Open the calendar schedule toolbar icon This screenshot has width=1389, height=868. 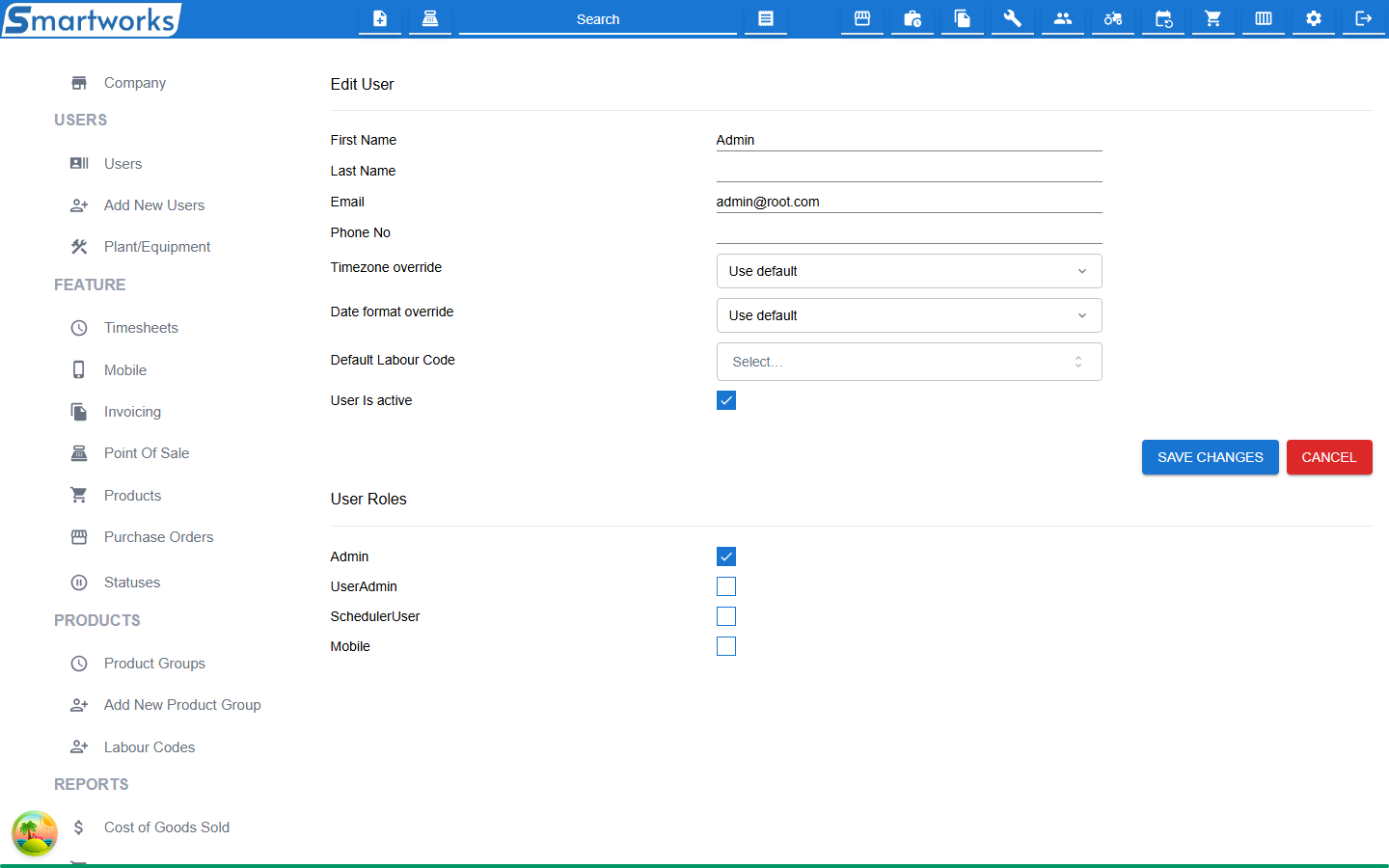1163,18
